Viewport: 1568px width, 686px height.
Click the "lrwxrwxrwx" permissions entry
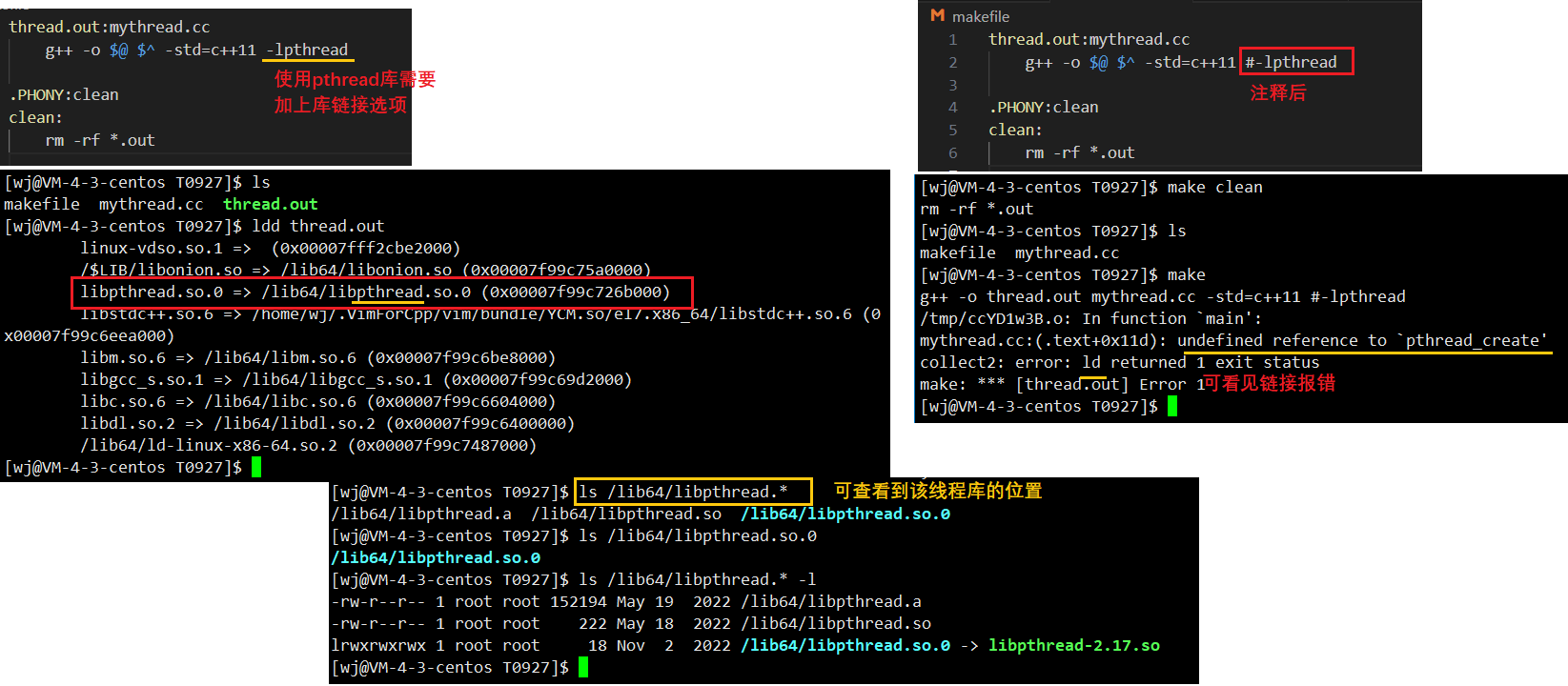point(378,645)
